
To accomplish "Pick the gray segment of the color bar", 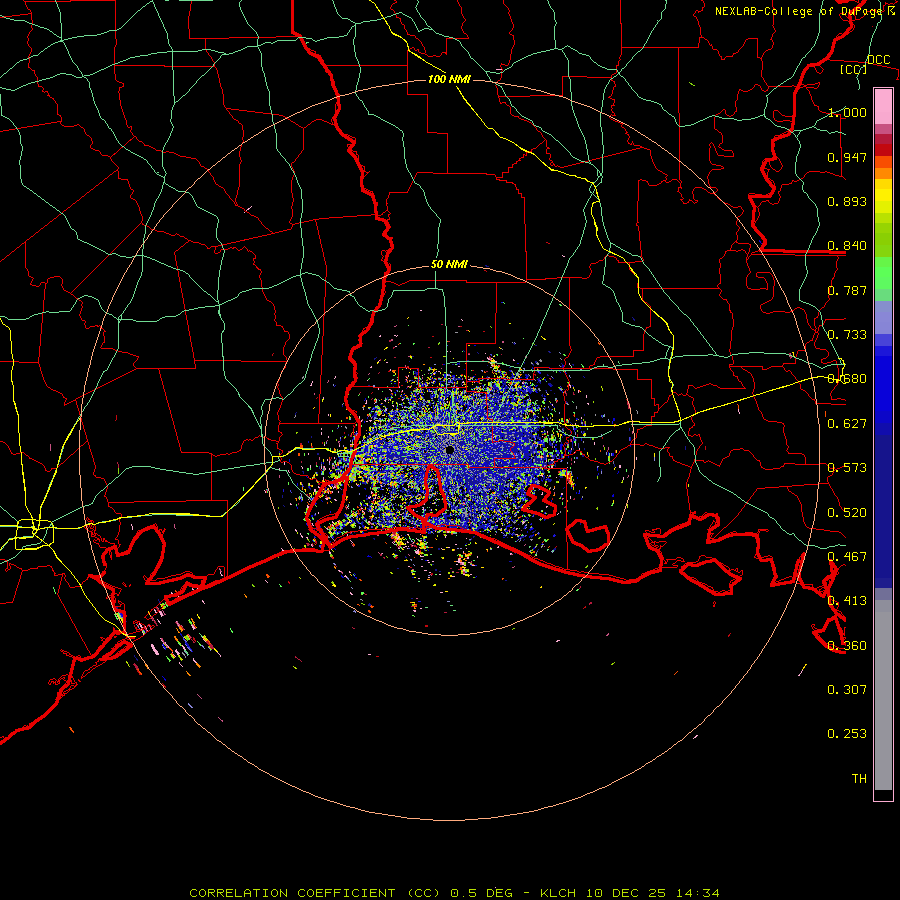I will 883,695.
